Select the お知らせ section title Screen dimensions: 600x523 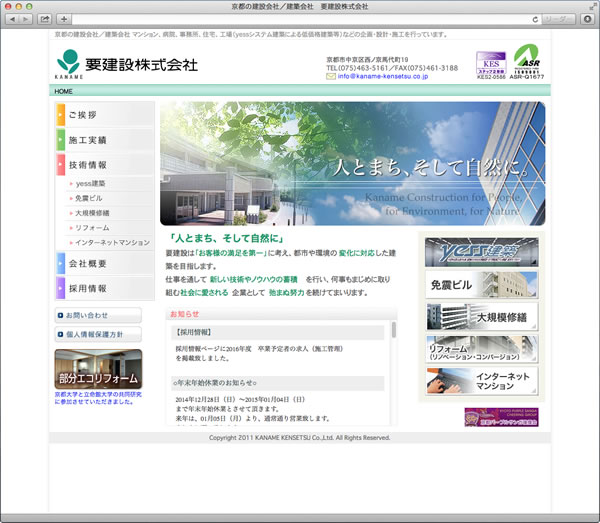coord(184,314)
